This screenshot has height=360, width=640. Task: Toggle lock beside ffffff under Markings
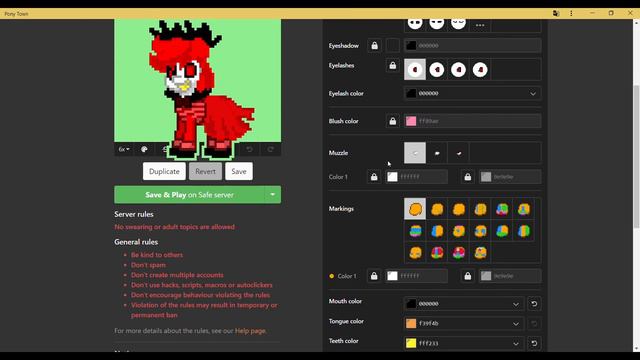coord(374,276)
